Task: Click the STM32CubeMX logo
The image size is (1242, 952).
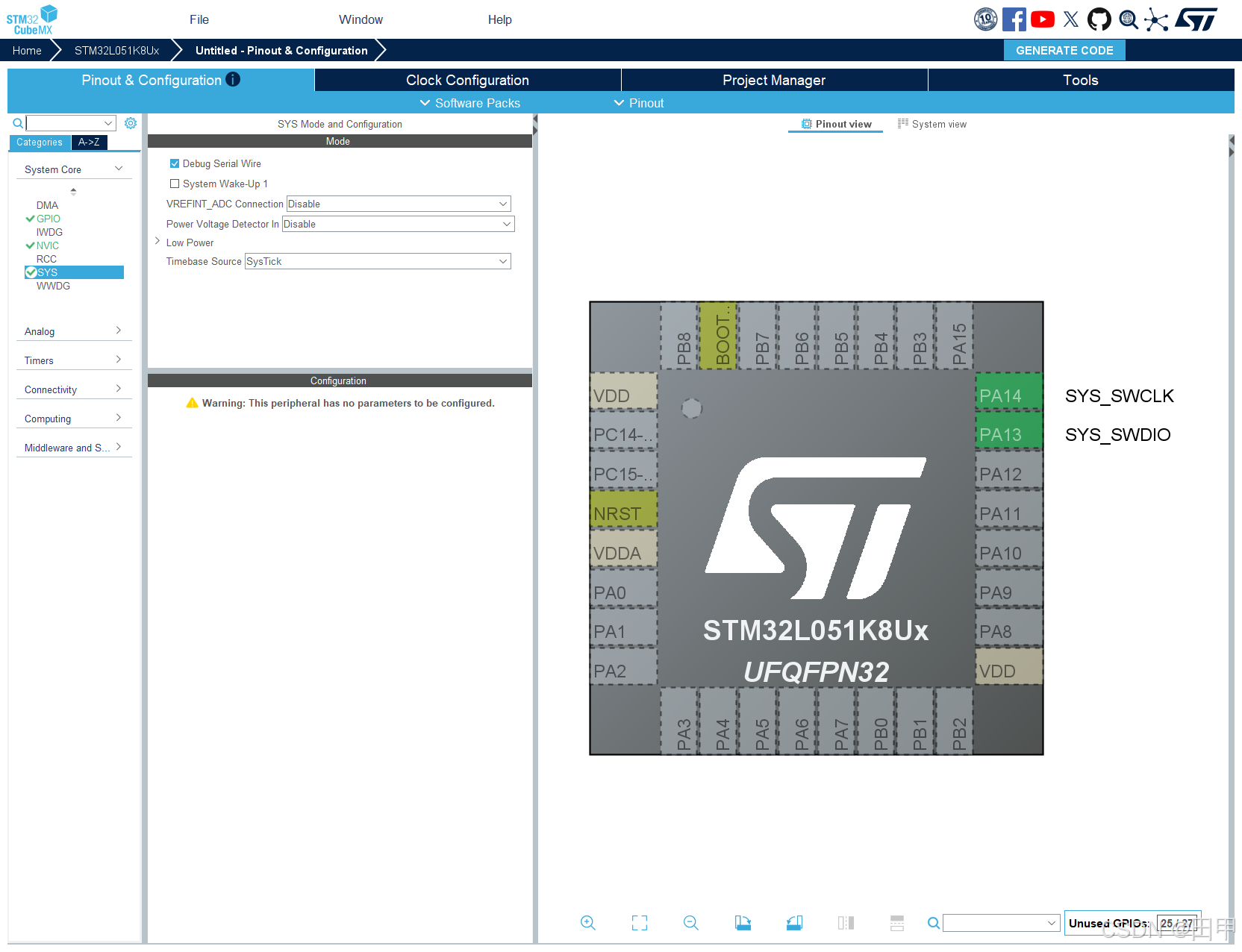Action: coord(32,20)
